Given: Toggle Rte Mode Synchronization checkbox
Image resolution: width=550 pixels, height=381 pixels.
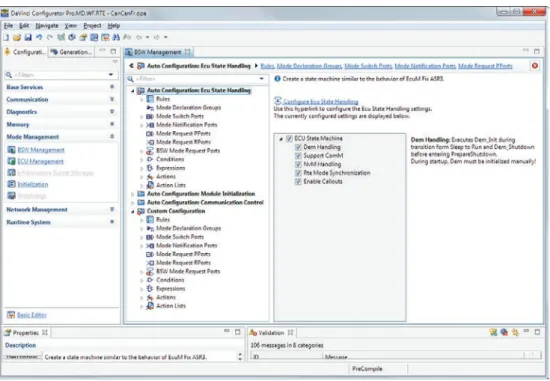Looking at the screenshot, I should (298, 173).
